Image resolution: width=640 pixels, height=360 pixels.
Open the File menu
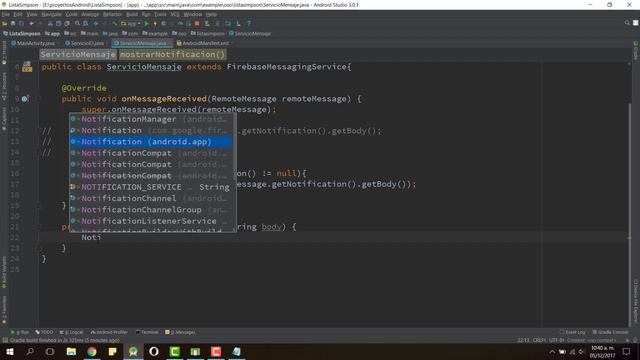(x=6, y=14)
